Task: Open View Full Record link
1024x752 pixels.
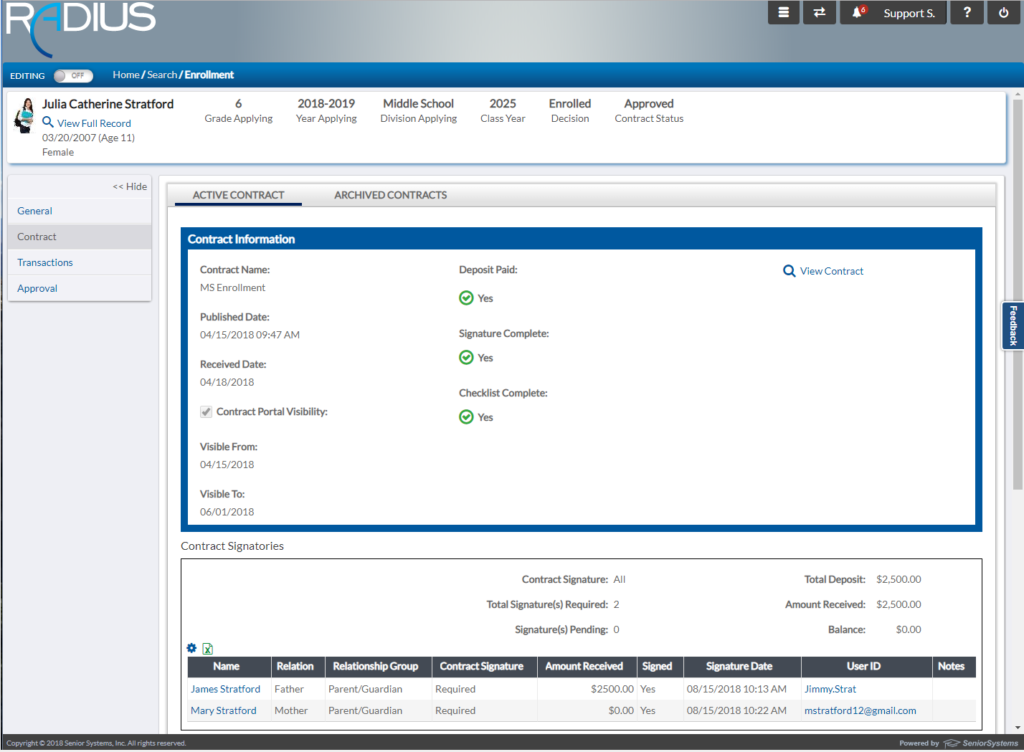Action: 94,123
